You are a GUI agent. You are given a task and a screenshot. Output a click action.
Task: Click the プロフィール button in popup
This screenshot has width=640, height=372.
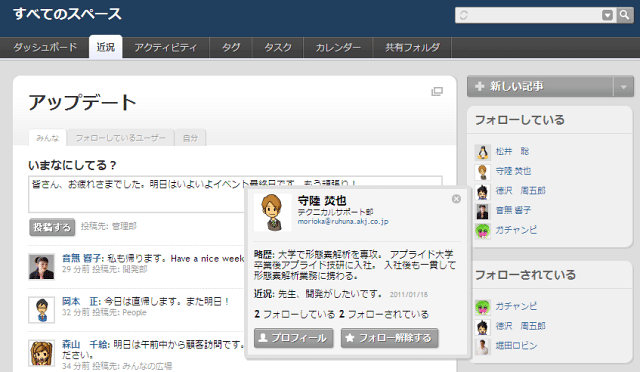[x=293, y=338]
